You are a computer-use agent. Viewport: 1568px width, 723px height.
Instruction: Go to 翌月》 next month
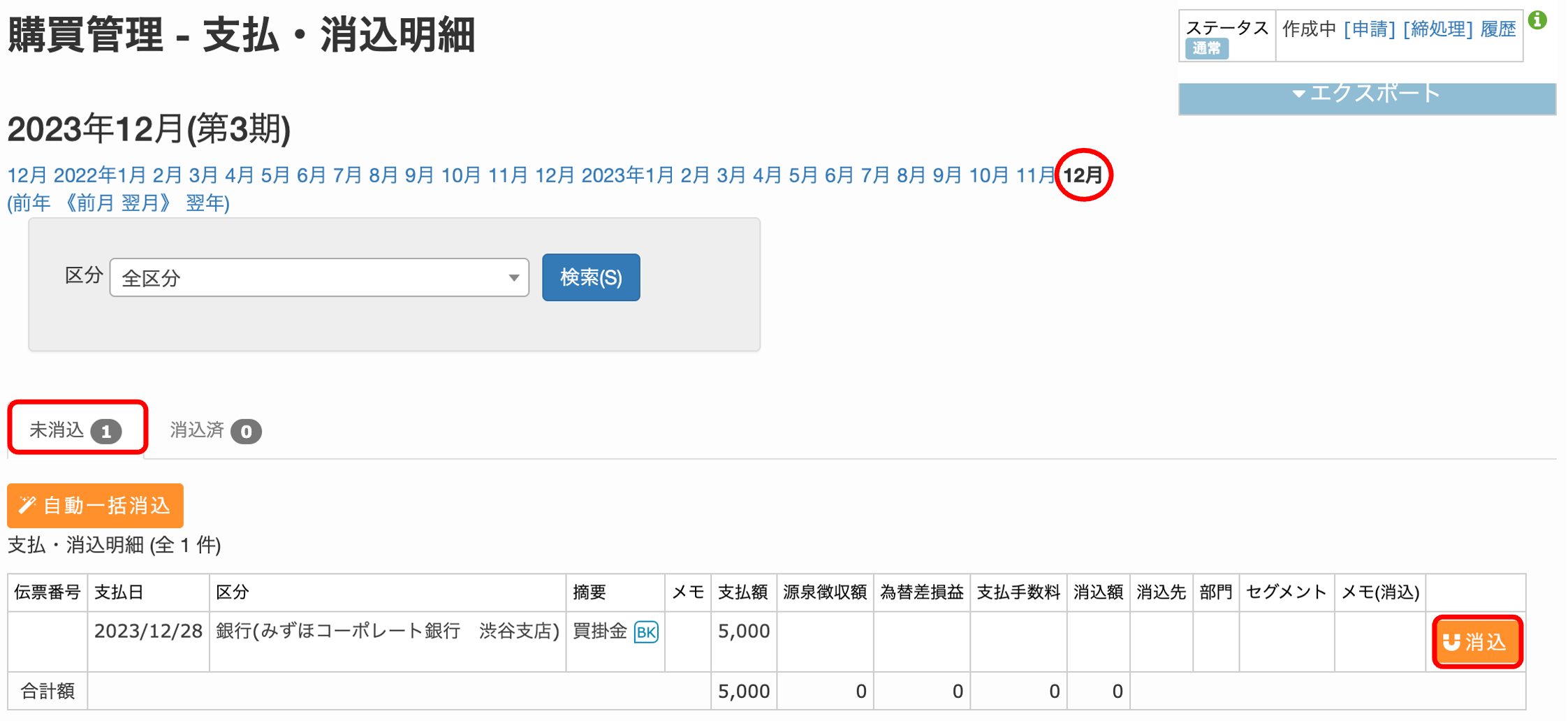(x=147, y=203)
